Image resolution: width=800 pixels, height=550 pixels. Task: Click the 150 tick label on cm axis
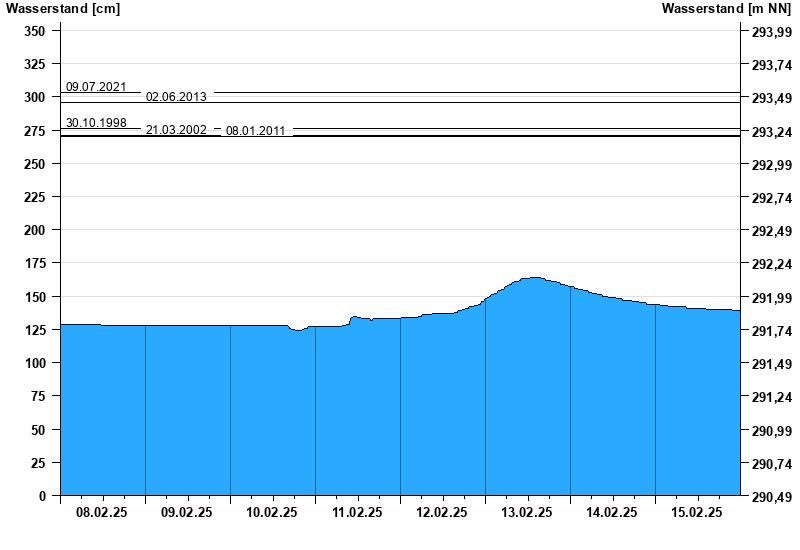pos(34,297)
